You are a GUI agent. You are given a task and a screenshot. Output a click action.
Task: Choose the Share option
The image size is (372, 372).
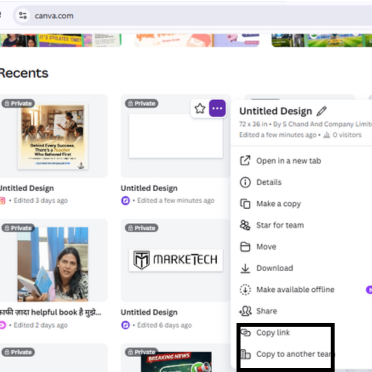click(266, 311)
